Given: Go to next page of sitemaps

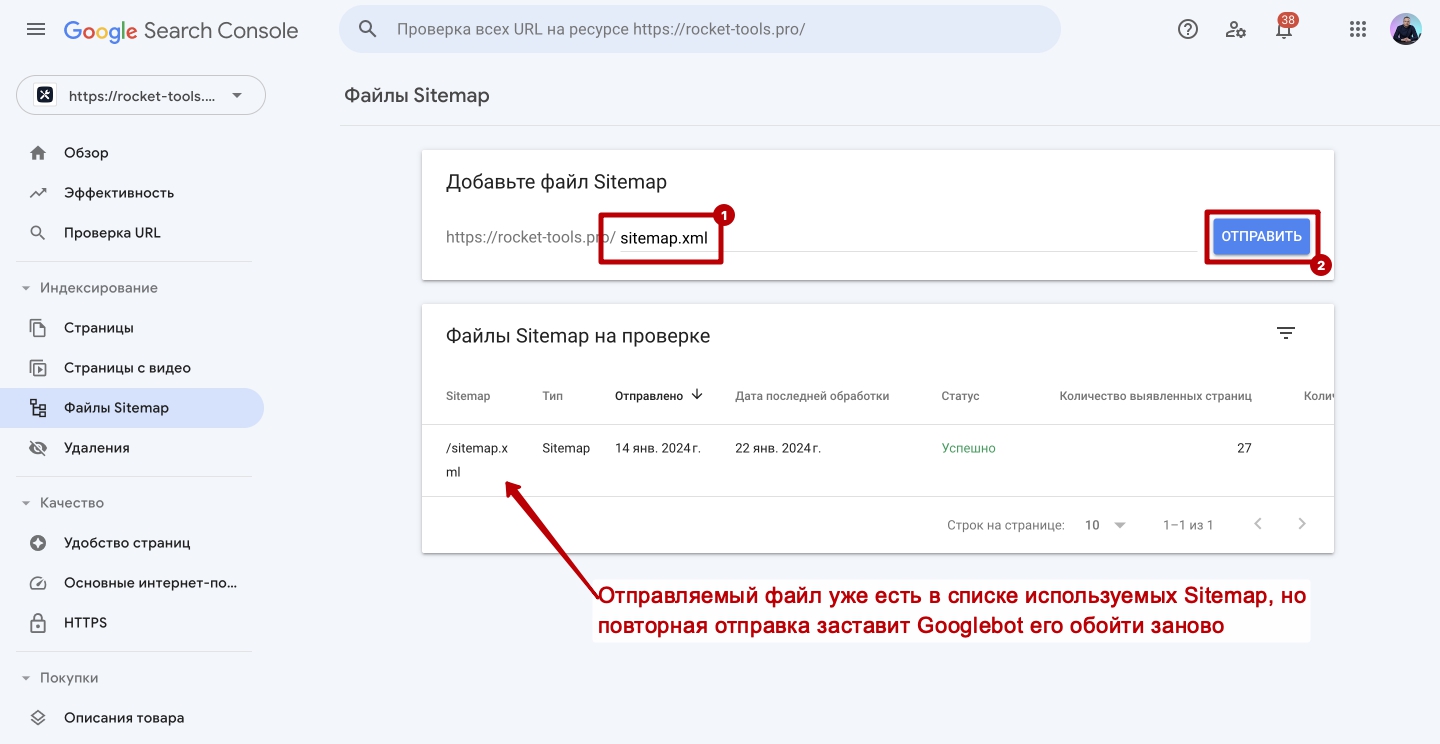Looking at the screenshot, I should click(1301, 524).
